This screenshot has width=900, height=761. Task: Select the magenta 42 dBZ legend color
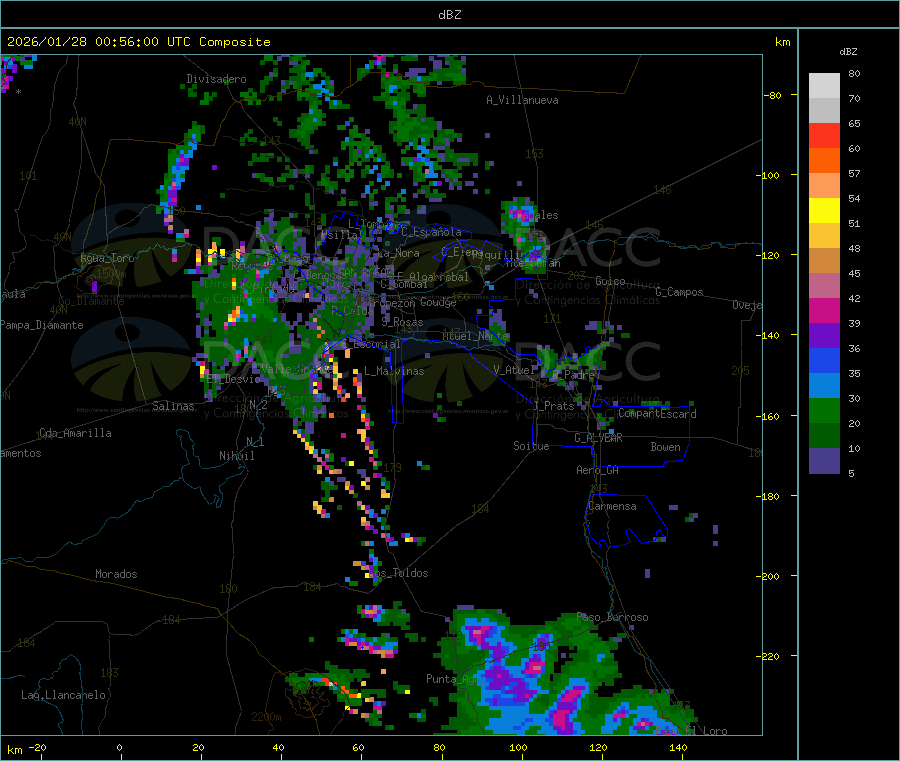point(824,310)
